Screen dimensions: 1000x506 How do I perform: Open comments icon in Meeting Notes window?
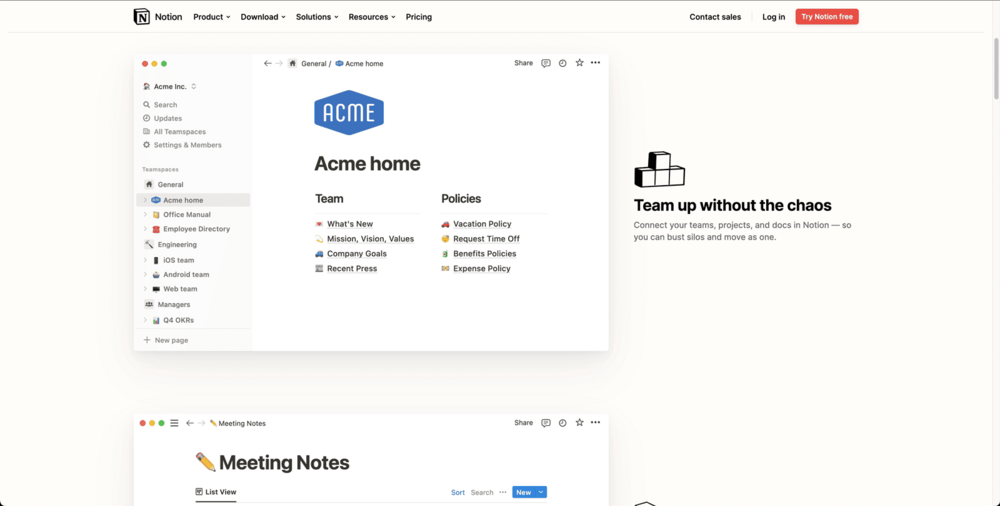pyautogui.click(x=546, y=422)
